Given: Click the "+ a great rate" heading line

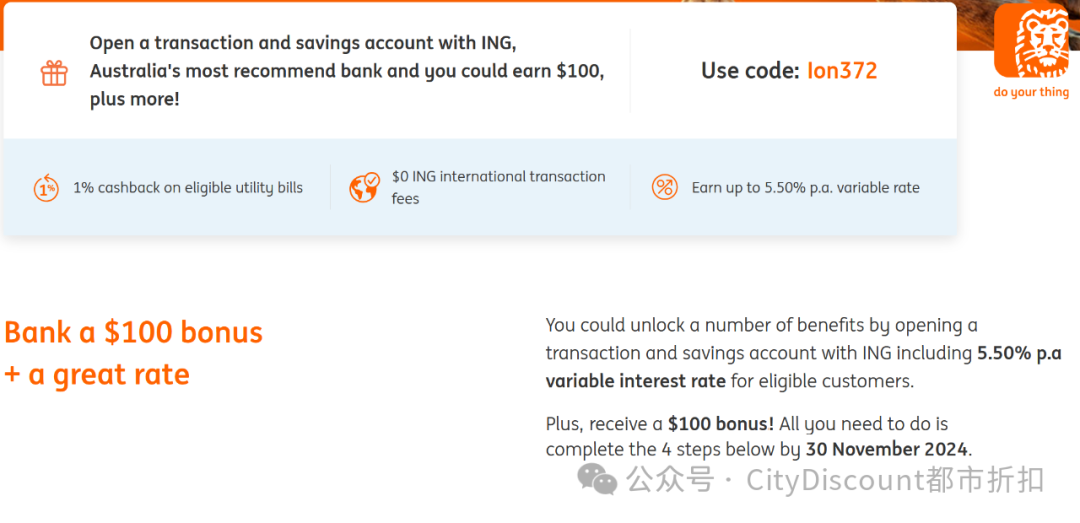Looking at the screenshot, I should (97, 375).
